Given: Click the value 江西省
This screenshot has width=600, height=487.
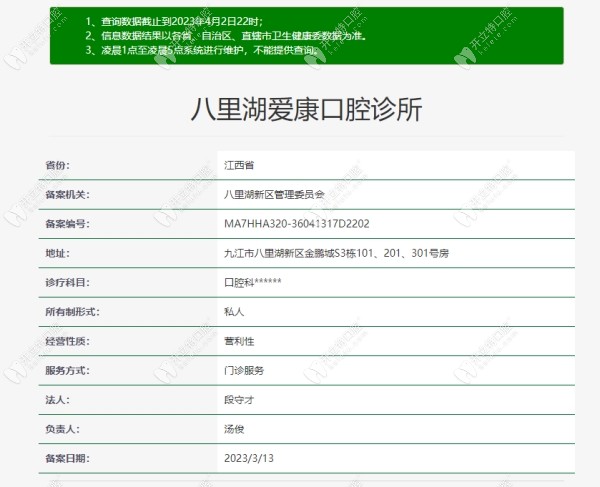Looking at the screenshot, I should 239,165.
